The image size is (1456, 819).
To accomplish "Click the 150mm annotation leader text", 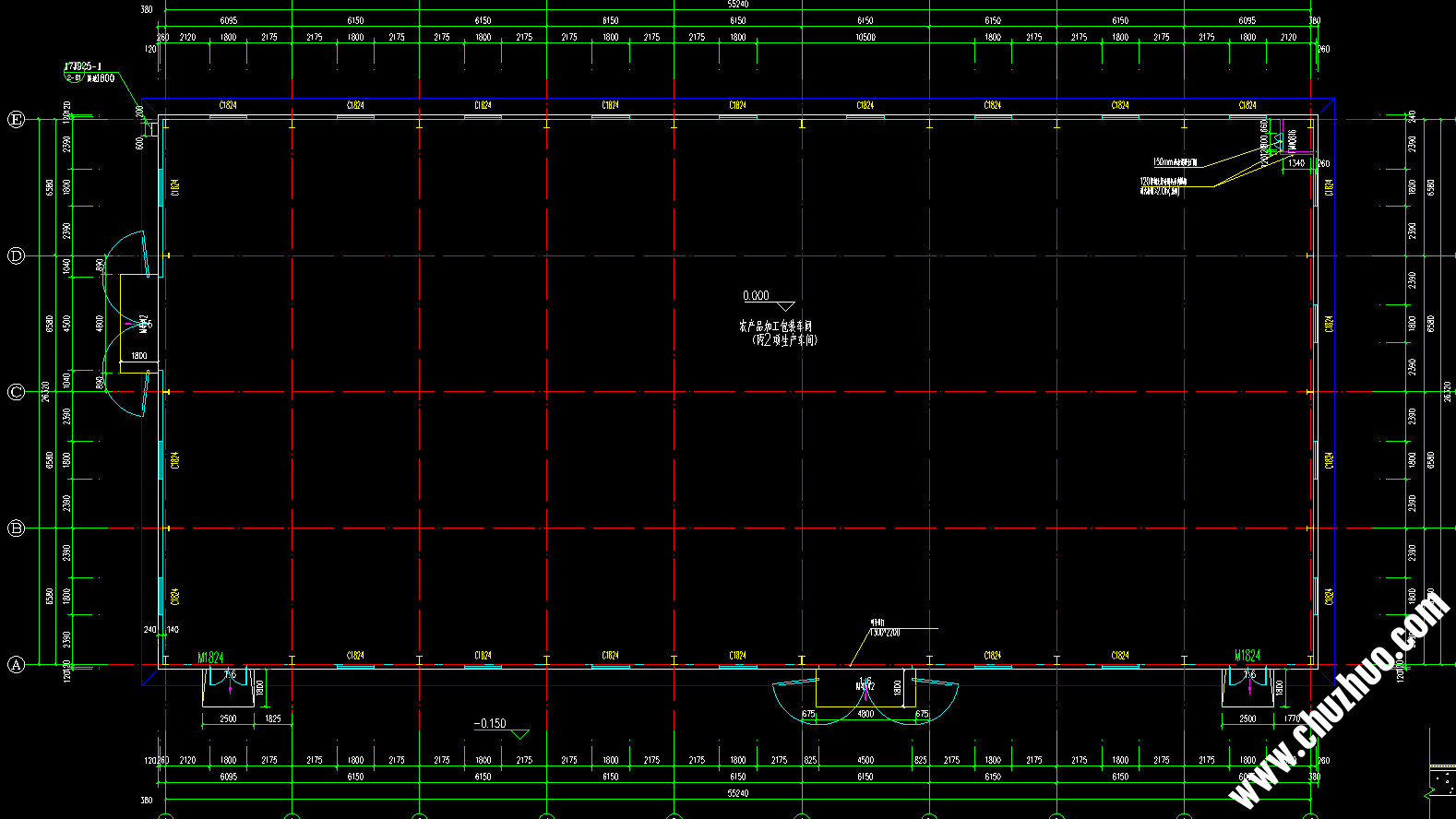I will 1176,162.
